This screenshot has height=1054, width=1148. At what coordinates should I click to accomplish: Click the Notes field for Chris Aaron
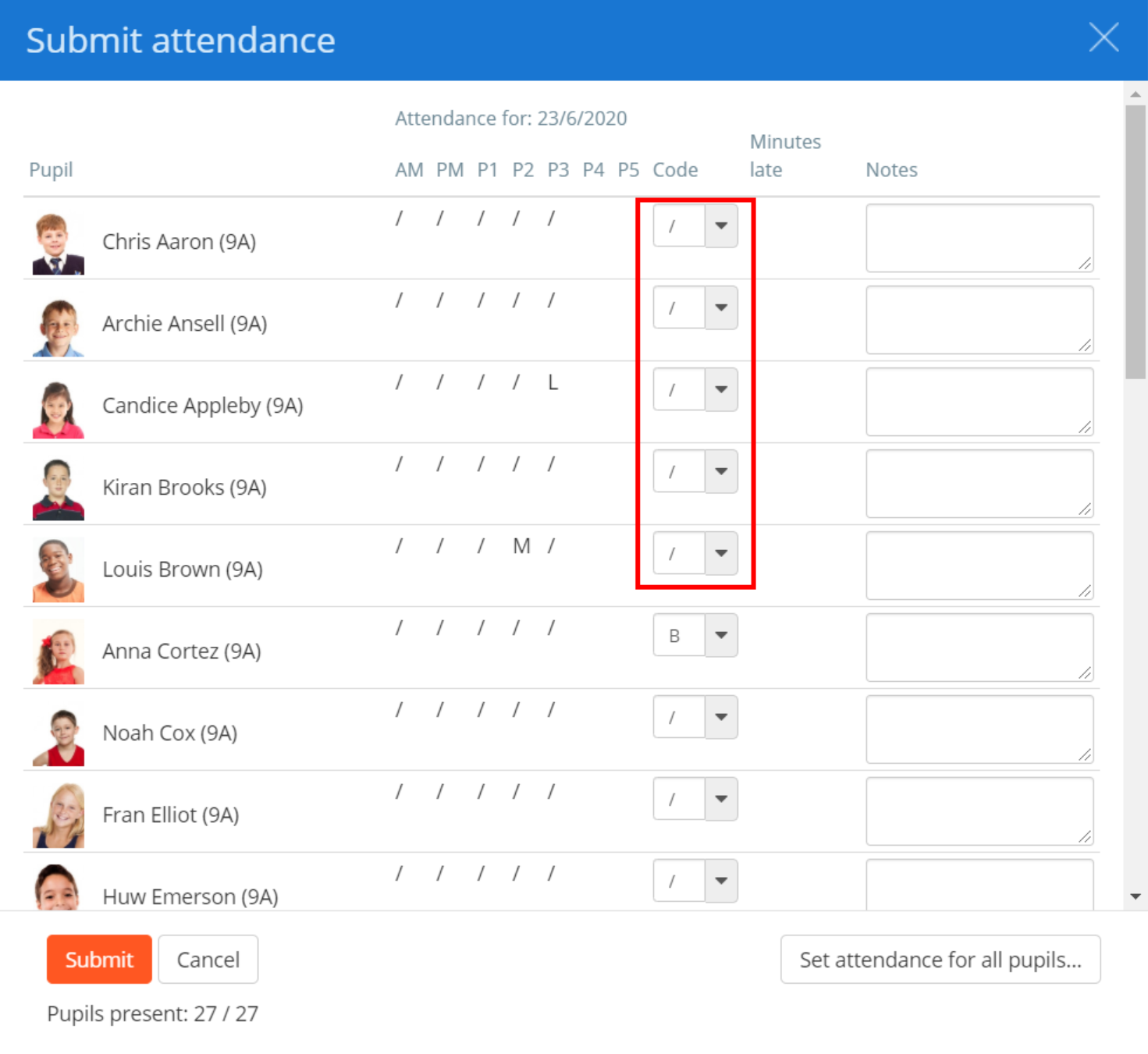(x=979, y=238)
